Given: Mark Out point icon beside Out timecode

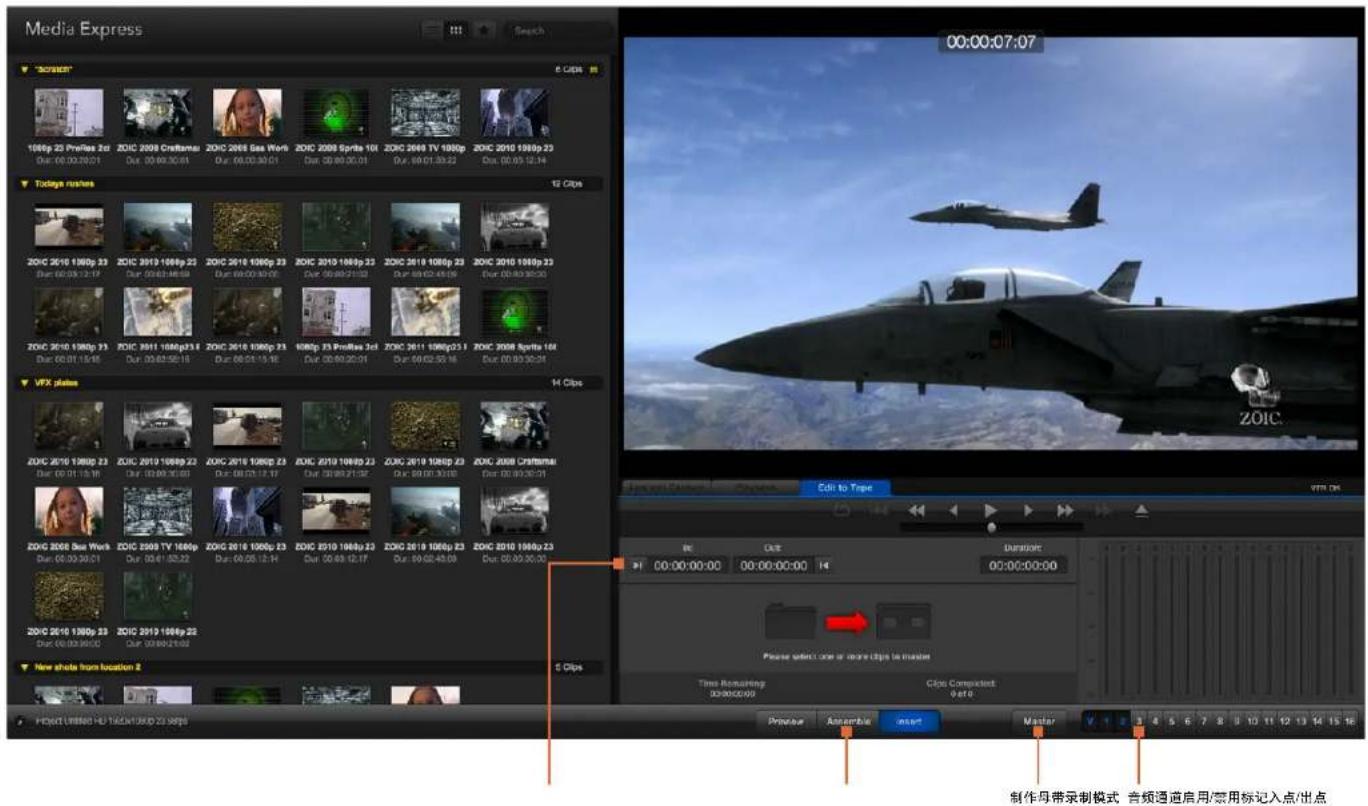Looking at the screenshot, I should tap(823, 565).
